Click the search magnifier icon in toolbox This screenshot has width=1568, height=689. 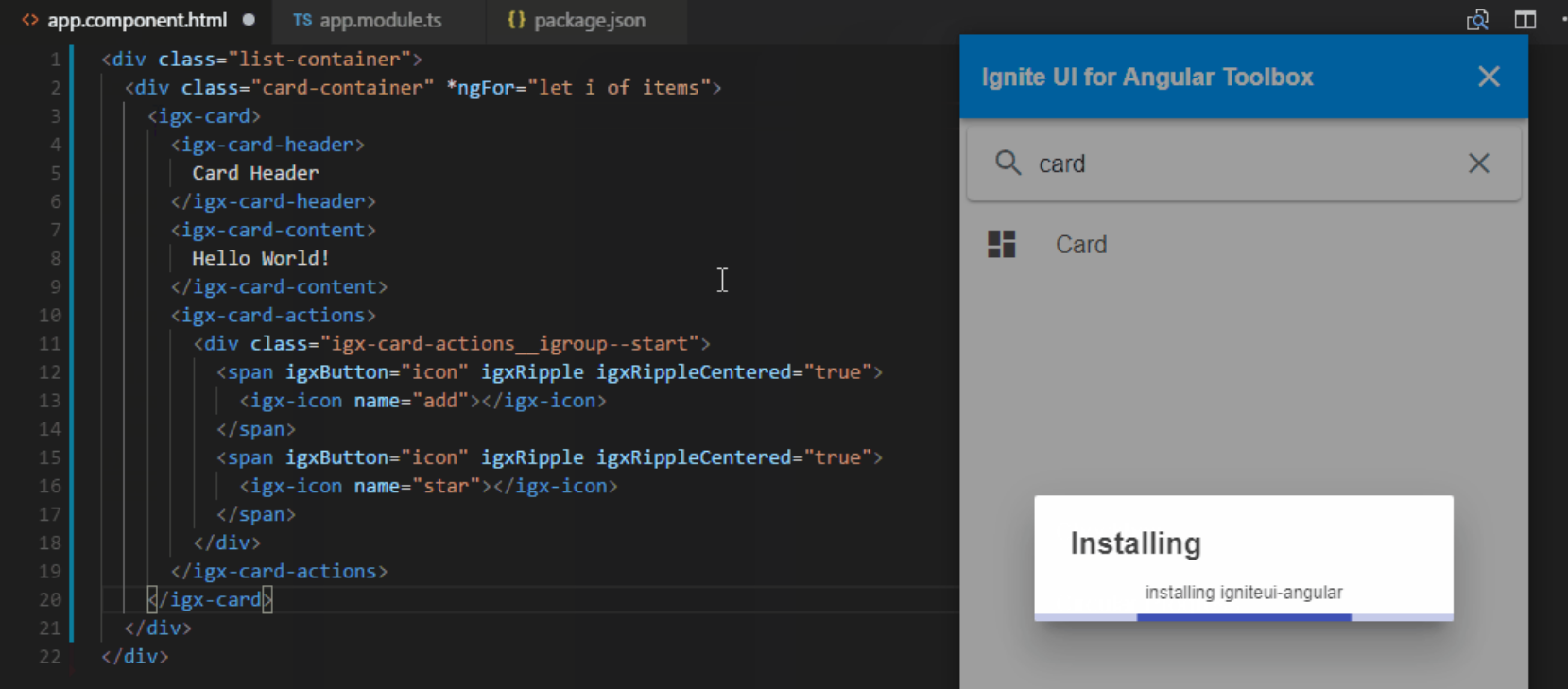pyautogui.click(x=1008, y=163)
